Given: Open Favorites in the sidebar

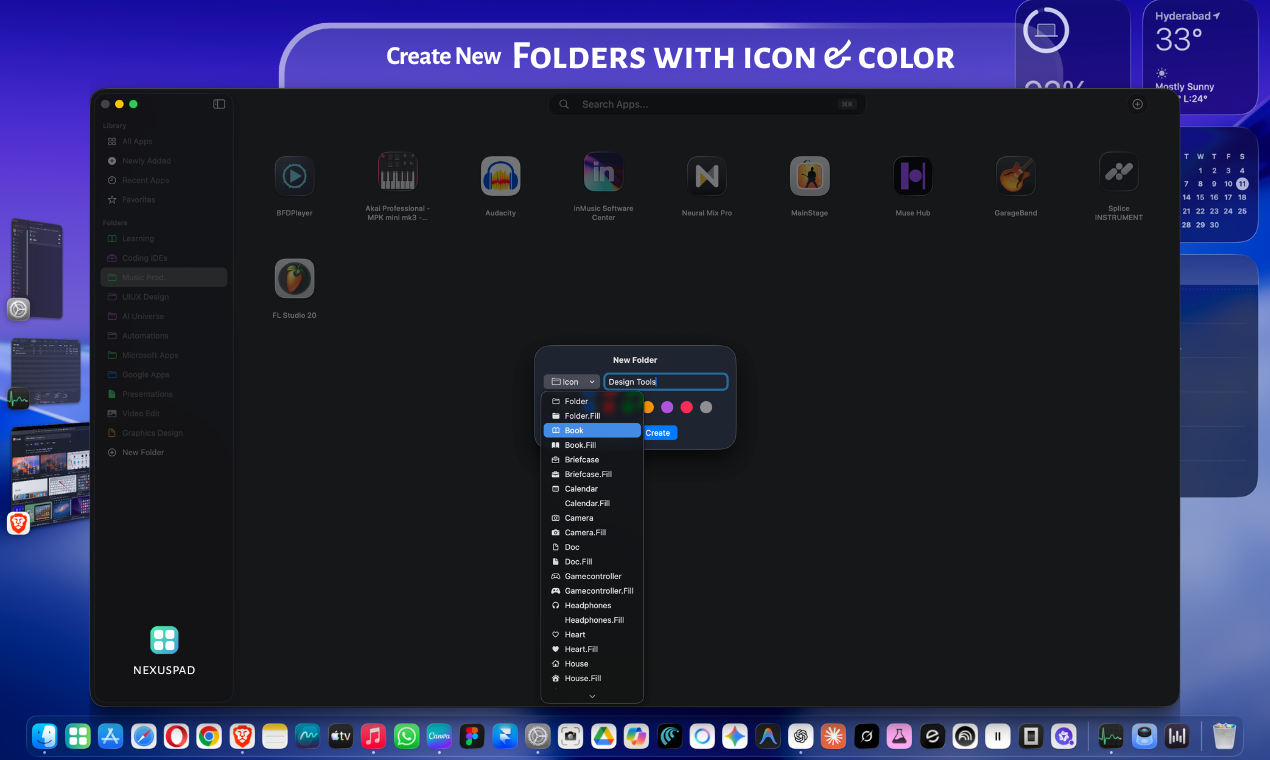Looking at the screenshot, I should tap(164, 200).
